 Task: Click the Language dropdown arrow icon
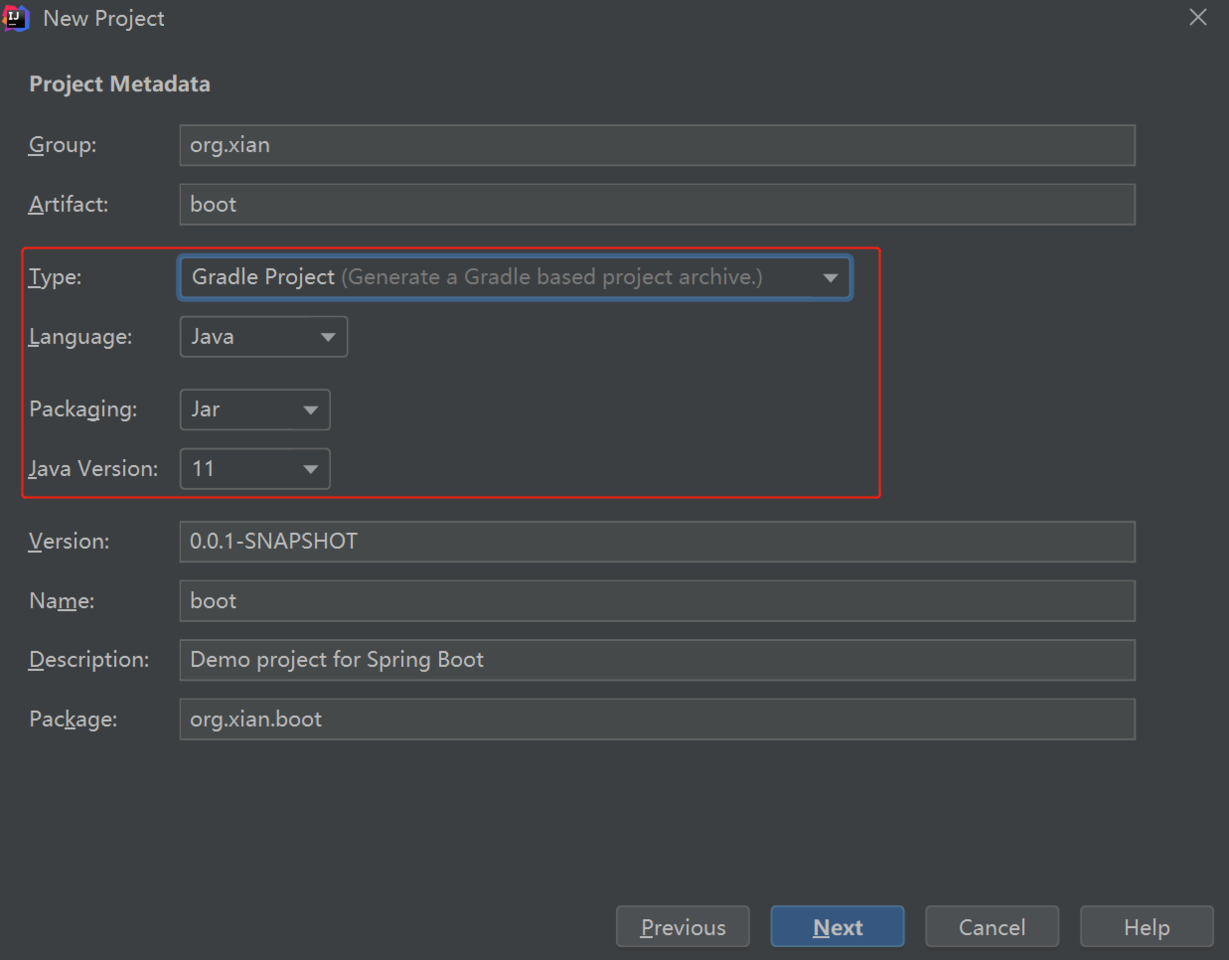pyautogui.click(x=328, y=338)
